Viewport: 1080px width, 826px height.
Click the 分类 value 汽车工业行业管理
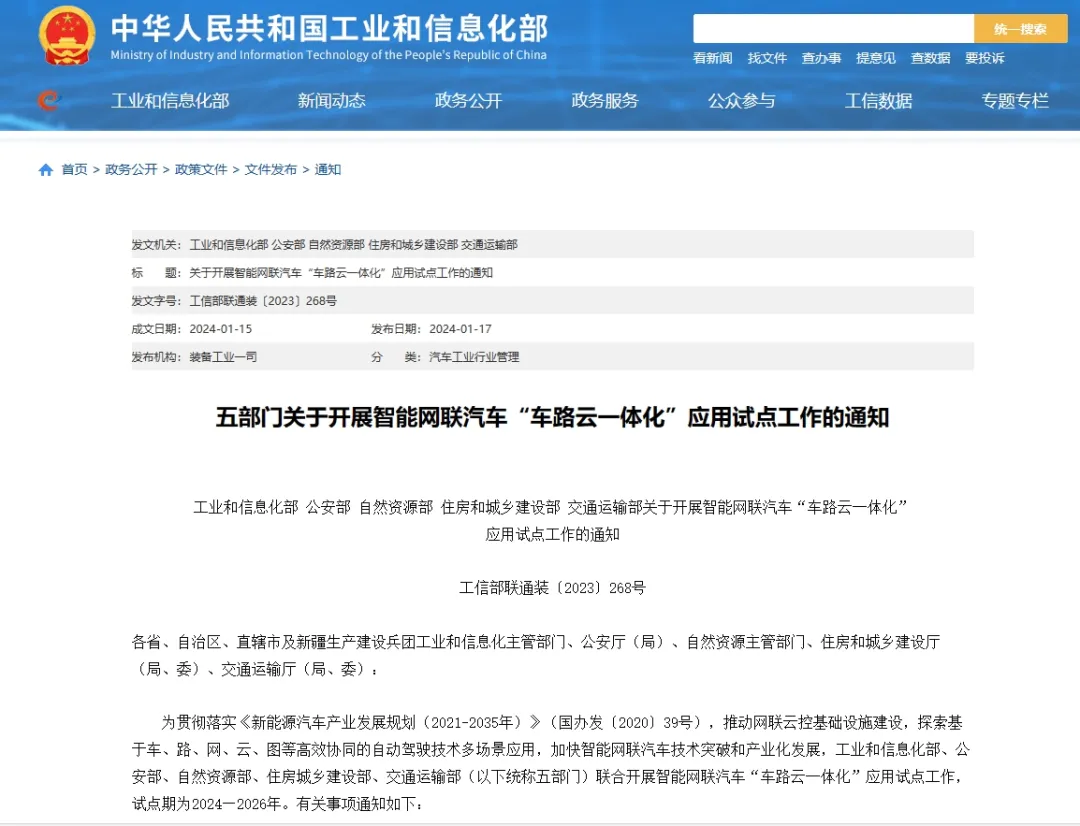click(475, 357)
